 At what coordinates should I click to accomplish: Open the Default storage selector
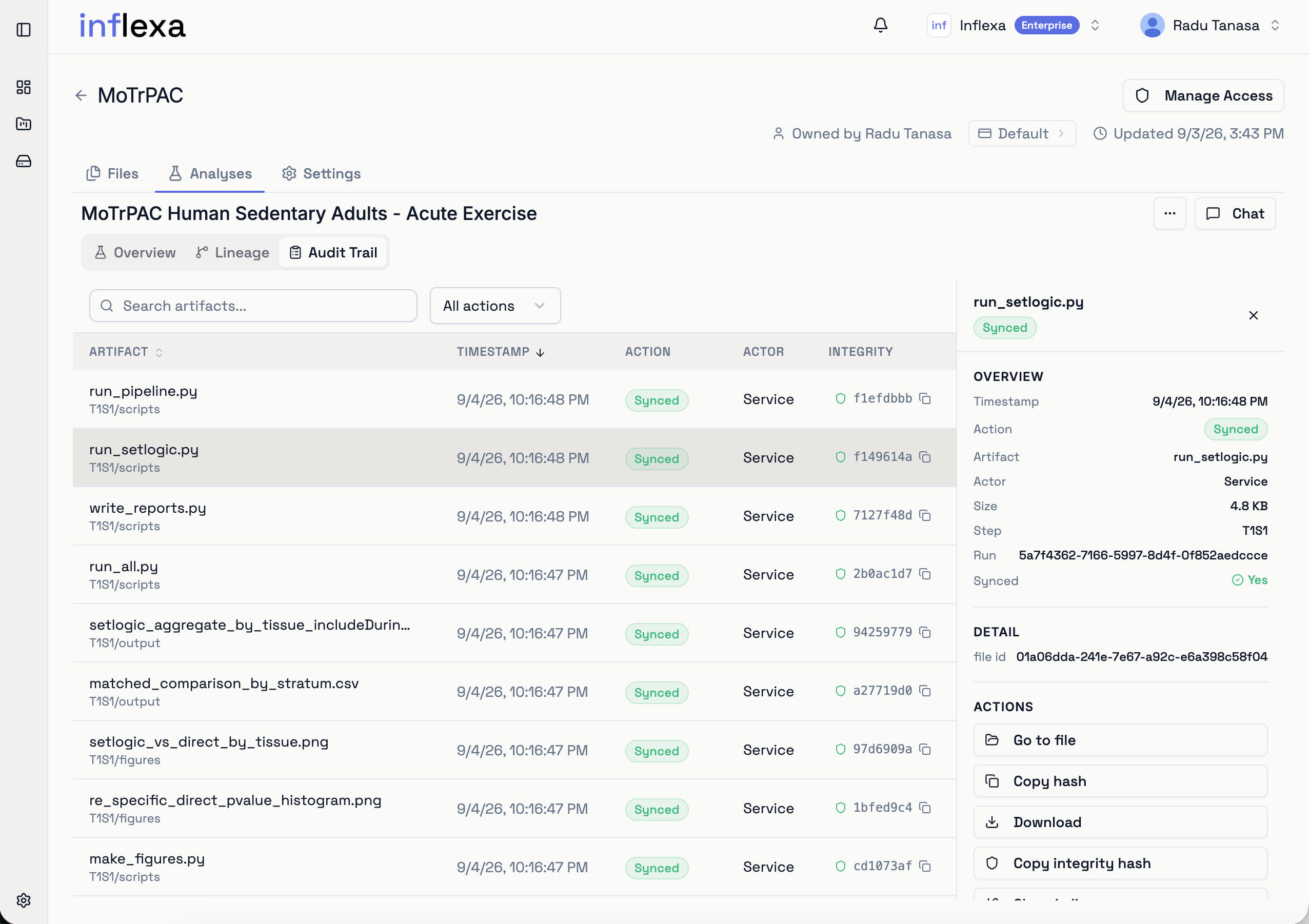pos(1022,133)
